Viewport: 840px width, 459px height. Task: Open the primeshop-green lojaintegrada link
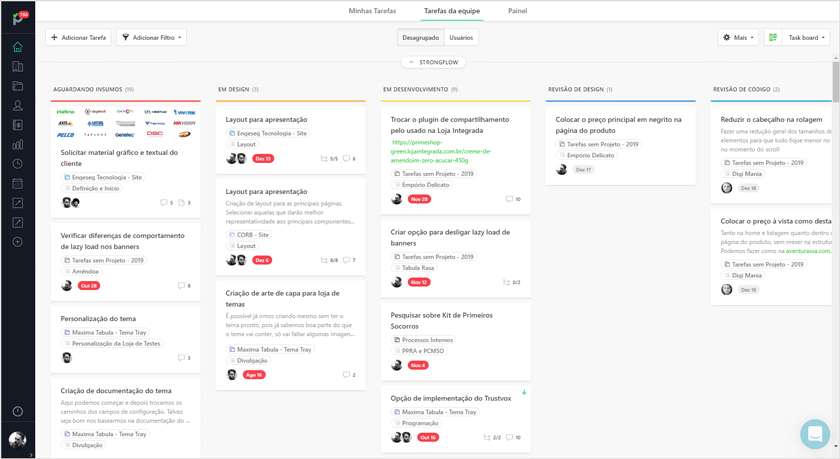coord(441,151)
